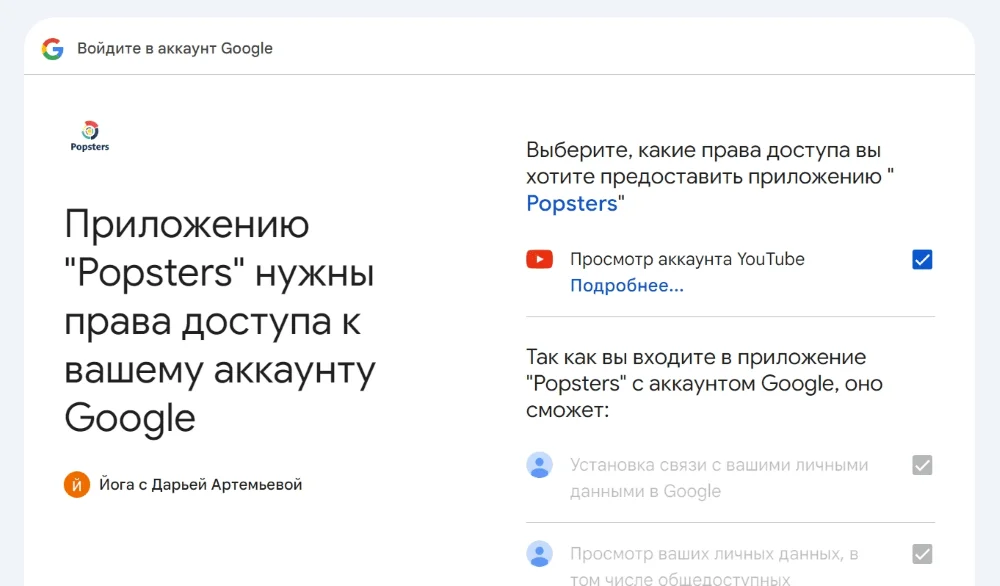Click the Так как вы входите paragraph
1000x586 pixels.
[x=704, y=384]
